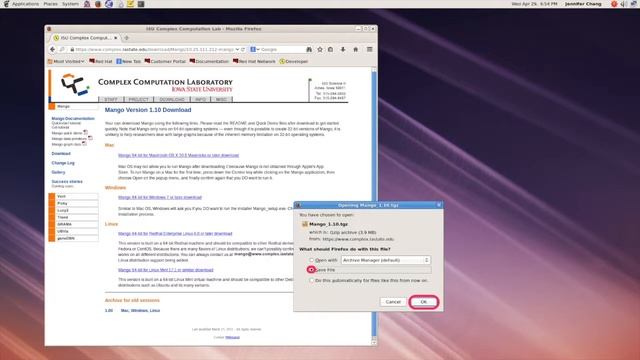The image size is (640, 360).
Task: Open a new tab with the plus icon
Action: (x=127, y=38)
